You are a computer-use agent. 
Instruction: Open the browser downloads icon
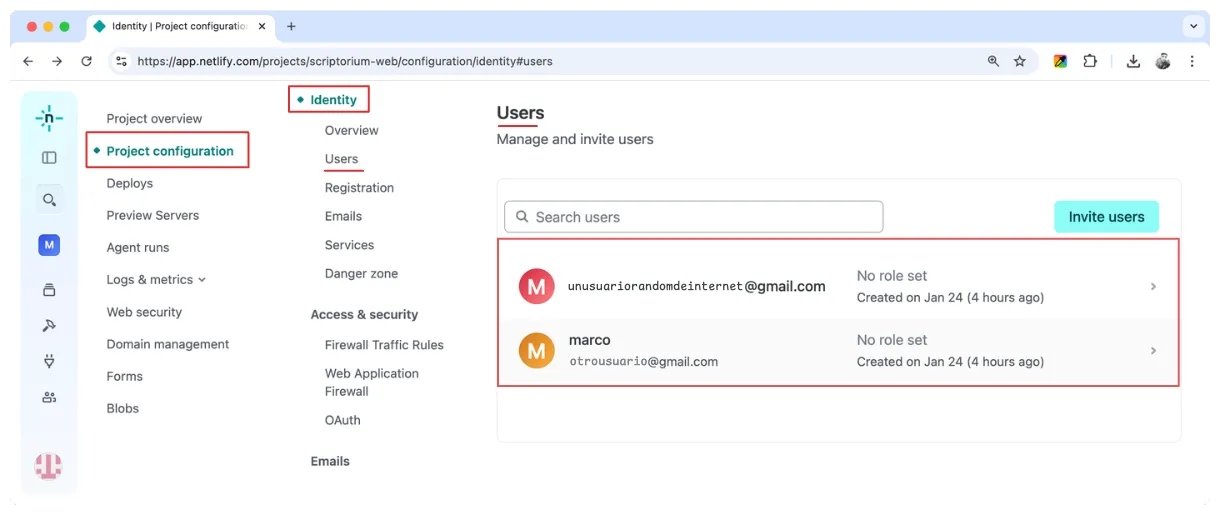[x=1133, y=61]
